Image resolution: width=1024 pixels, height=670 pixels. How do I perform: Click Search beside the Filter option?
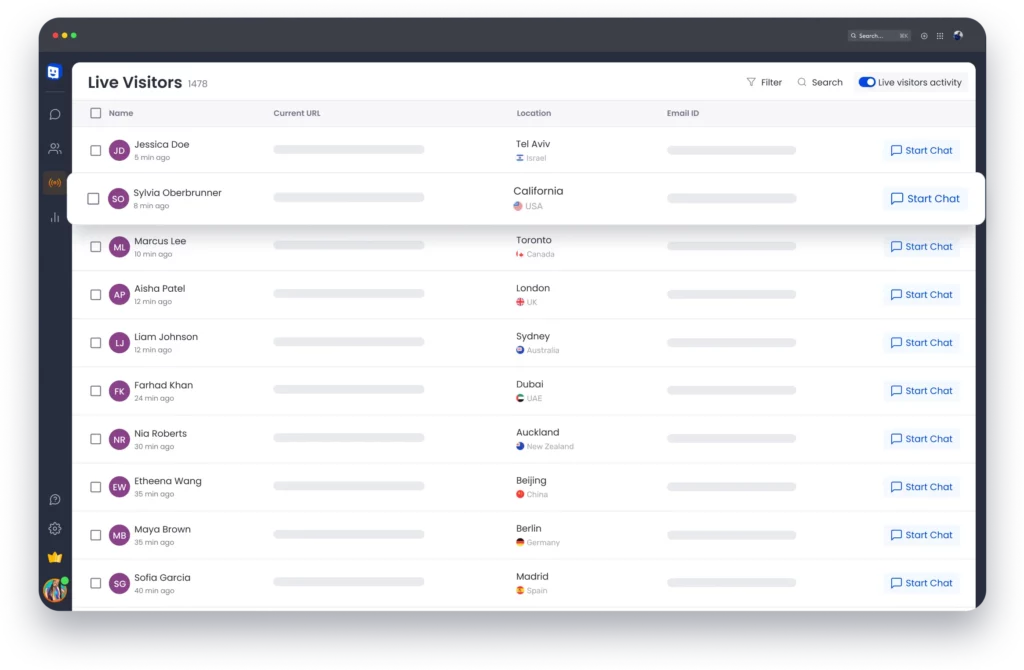click(820, 82)
